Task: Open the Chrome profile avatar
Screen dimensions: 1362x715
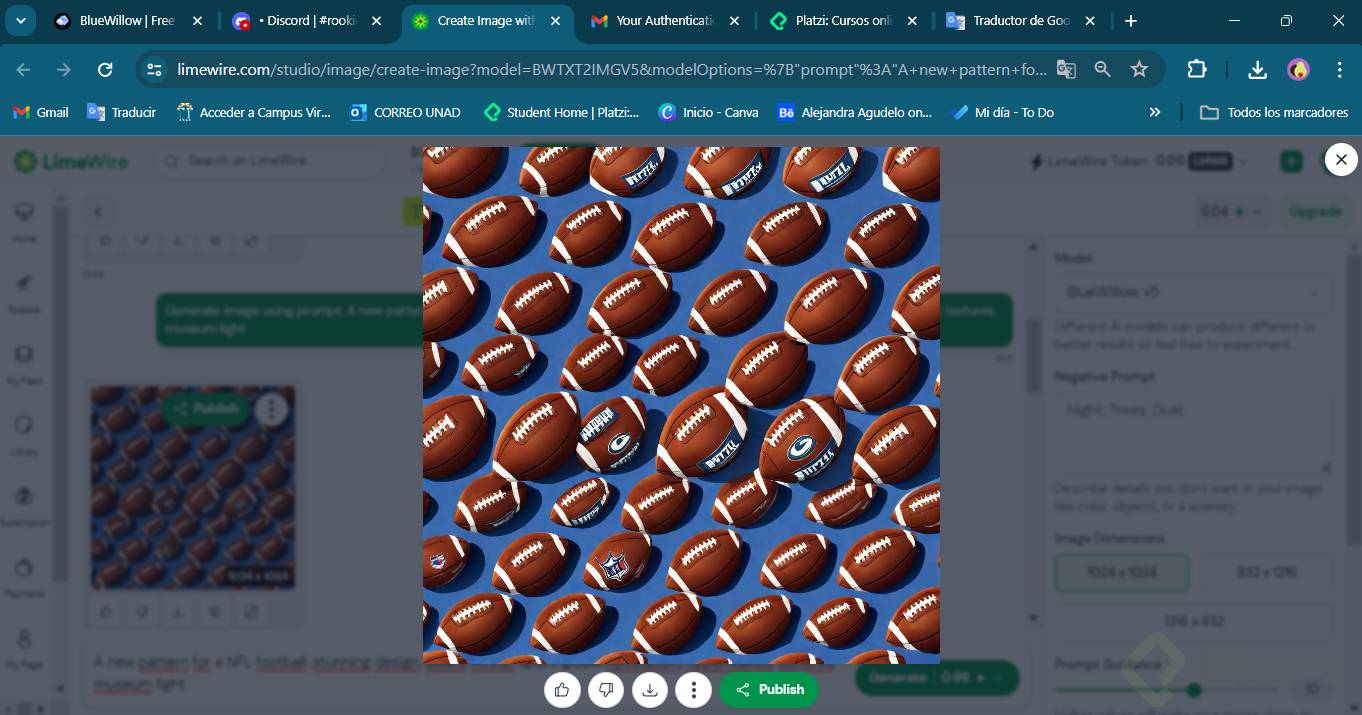Action: pyautogui.click(x=1298, y=69)
